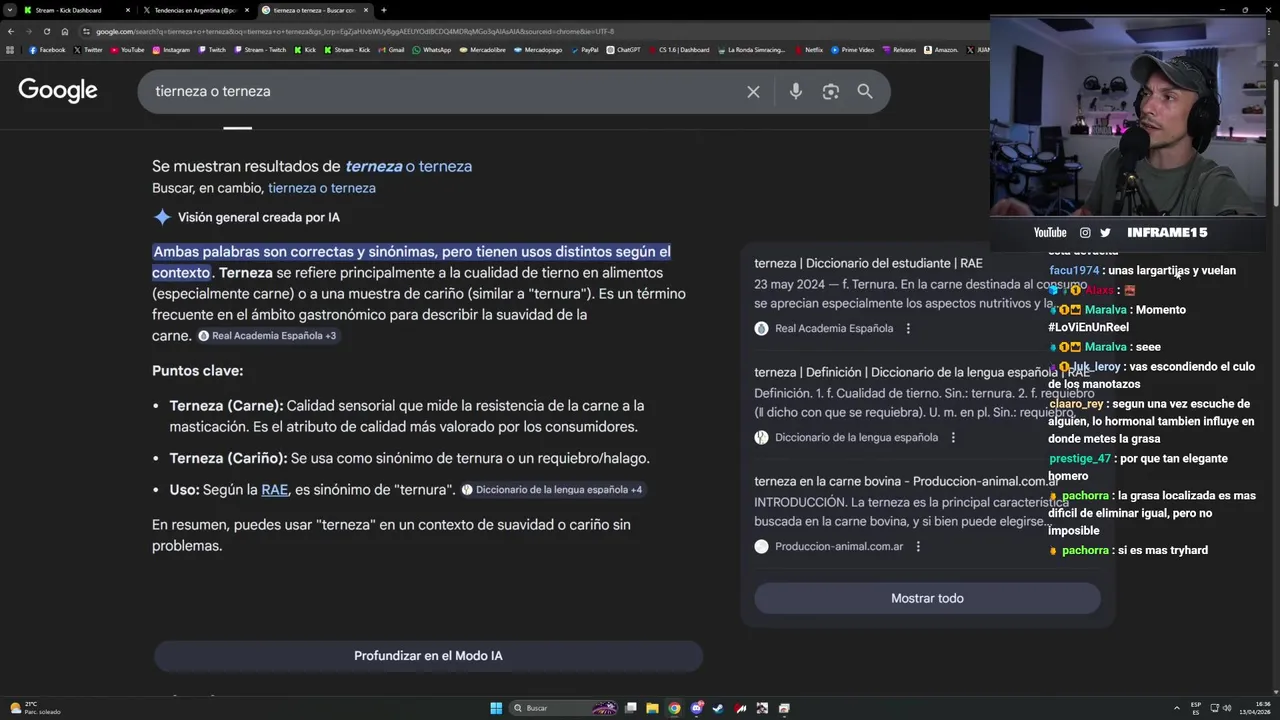1280x720 pixels.
Task: Open the YouTube bookmark
Action: coord(127,50)
